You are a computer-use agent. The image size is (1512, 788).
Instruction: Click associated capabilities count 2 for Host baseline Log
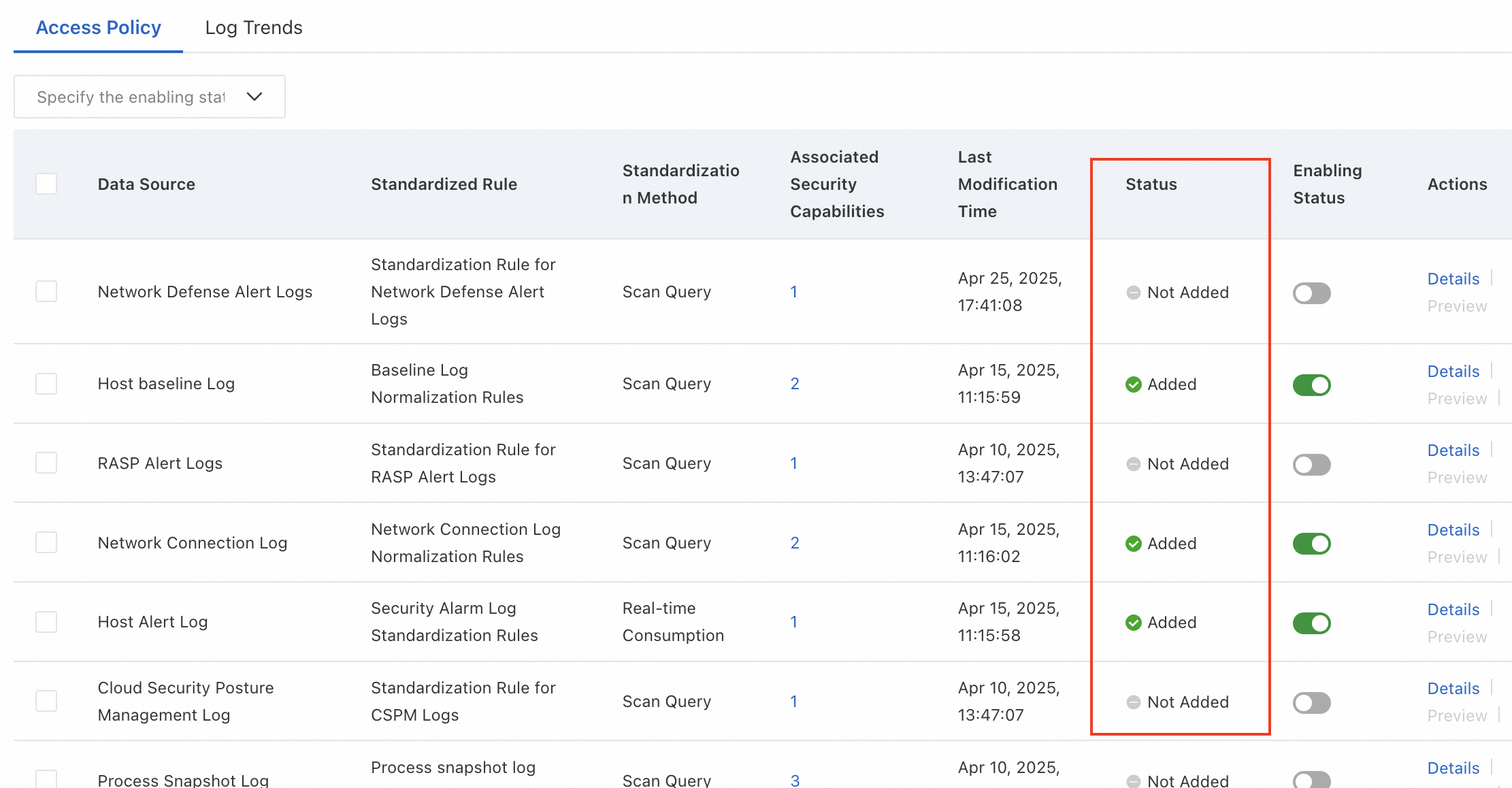[x=794, y=384]
